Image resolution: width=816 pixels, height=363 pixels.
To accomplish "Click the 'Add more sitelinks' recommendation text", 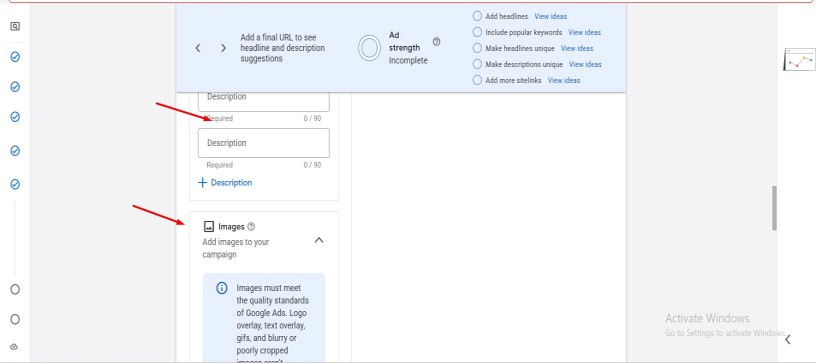I will click(513, 81).
